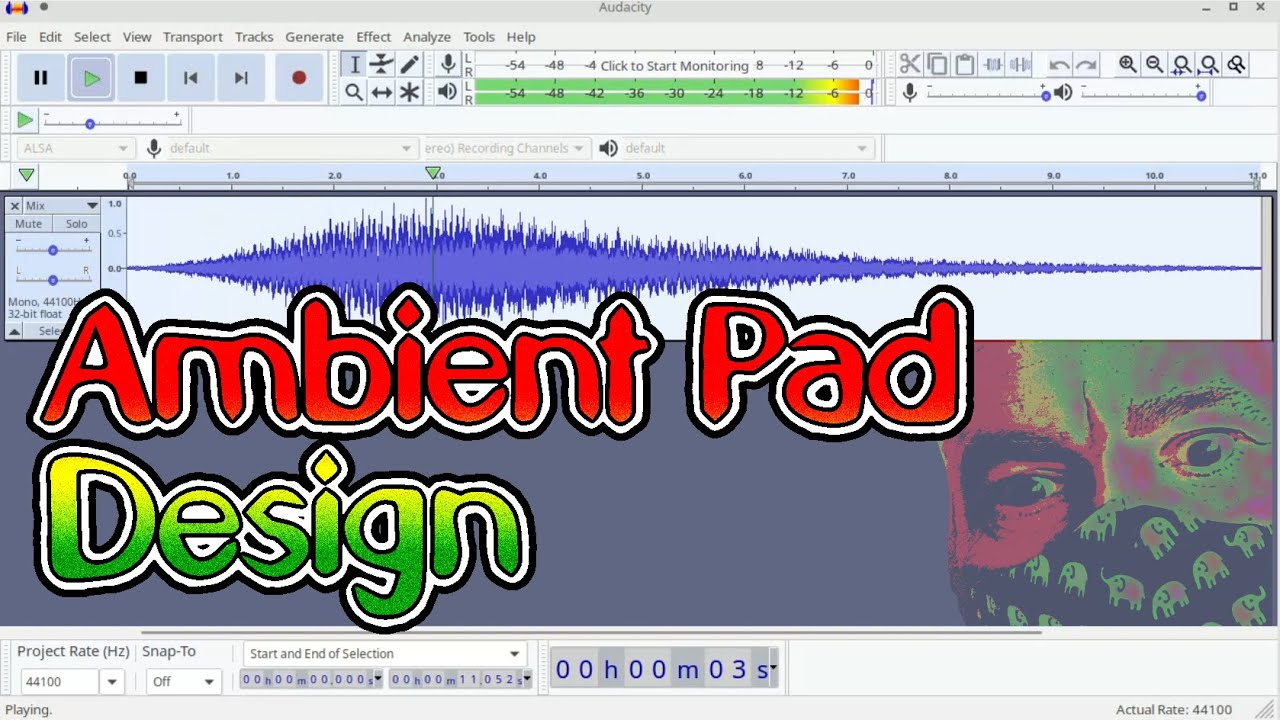Click the green Play button
Image resolution: width=1280 pixels, height=720 pixels.
[92, 77]
